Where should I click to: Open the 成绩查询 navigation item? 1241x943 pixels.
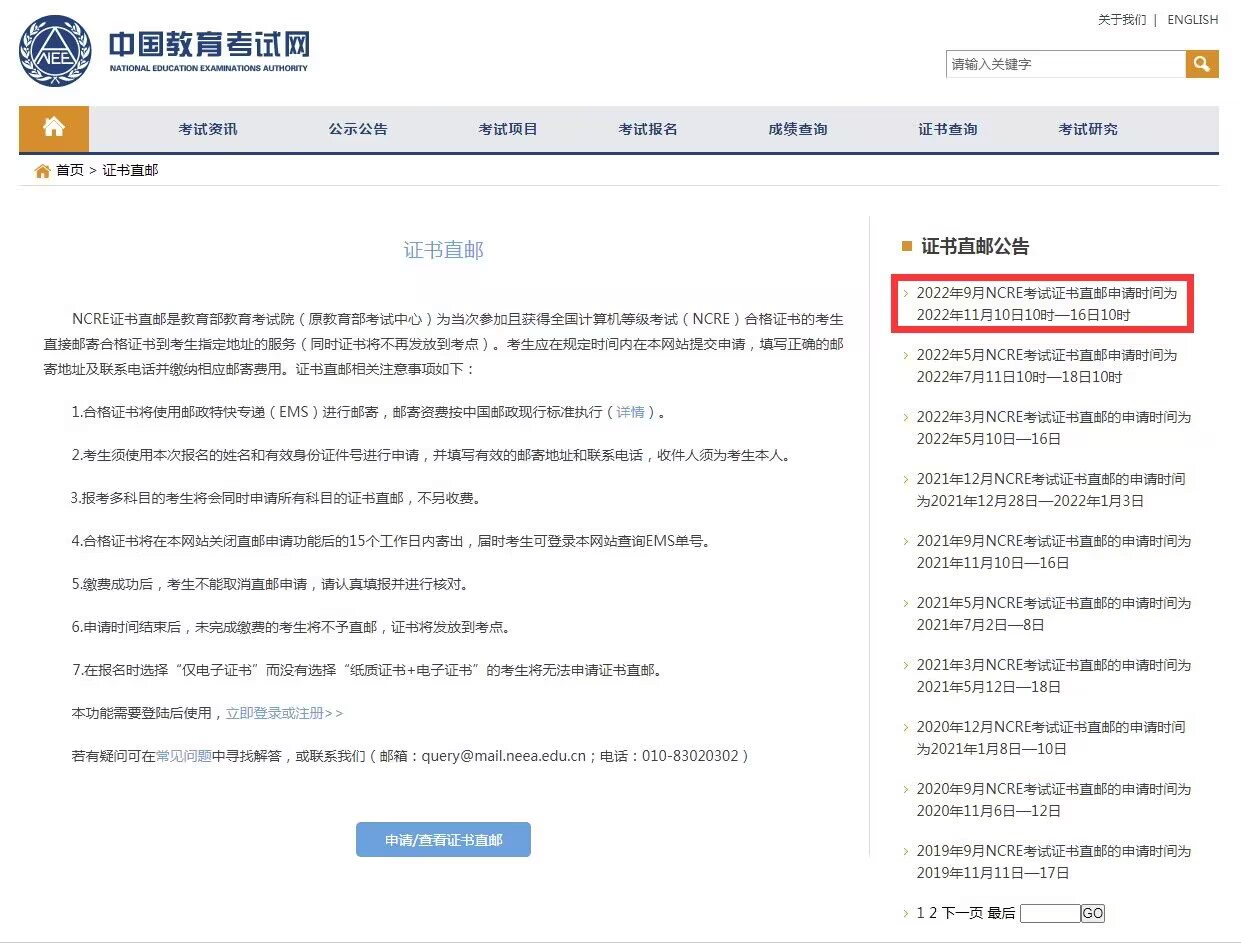pyautogui.click(x=798, y=129)
